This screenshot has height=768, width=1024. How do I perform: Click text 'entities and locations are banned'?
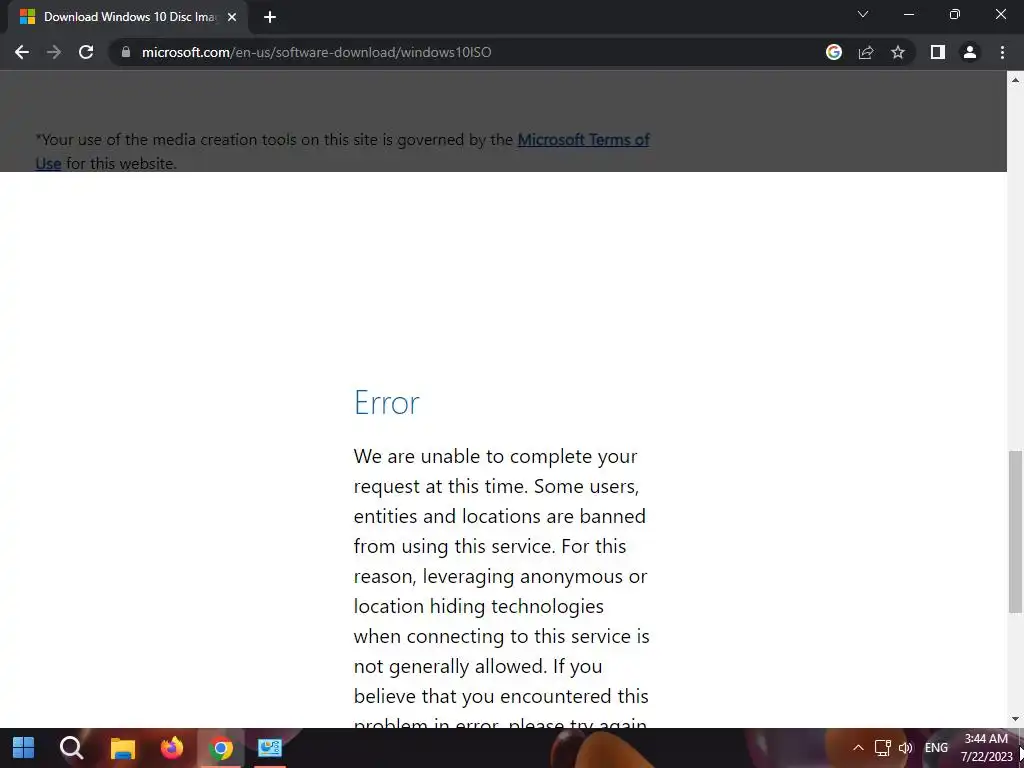(x=500, y=516)
